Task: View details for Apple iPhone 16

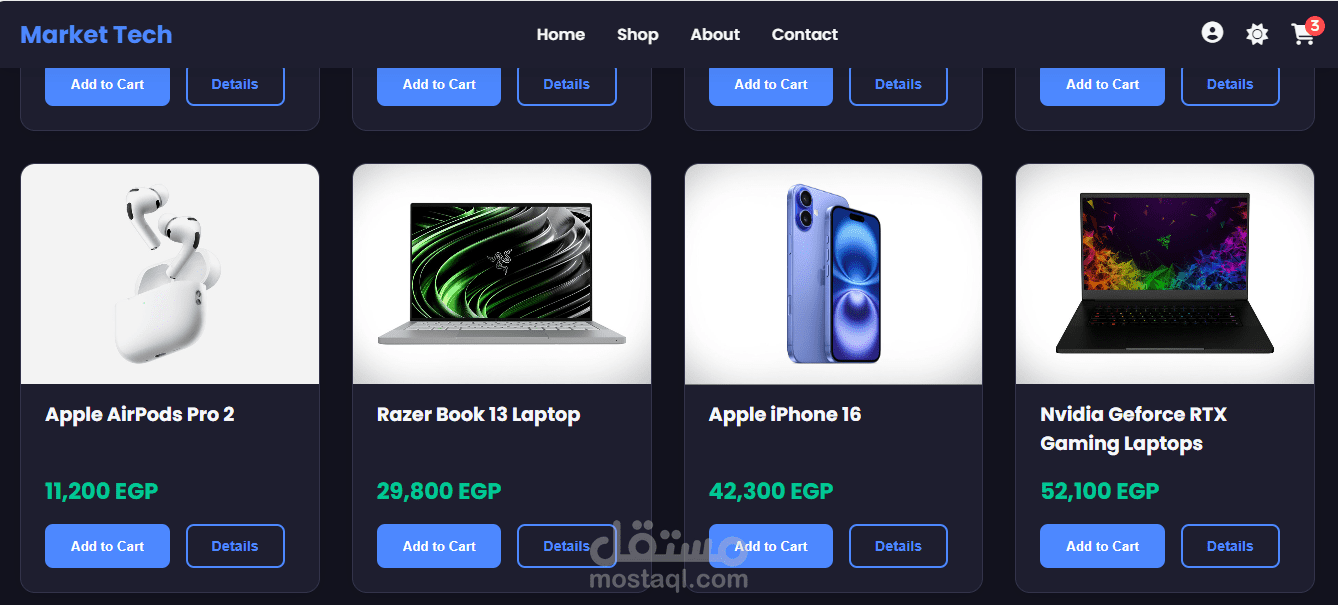Action: (898, 546)
